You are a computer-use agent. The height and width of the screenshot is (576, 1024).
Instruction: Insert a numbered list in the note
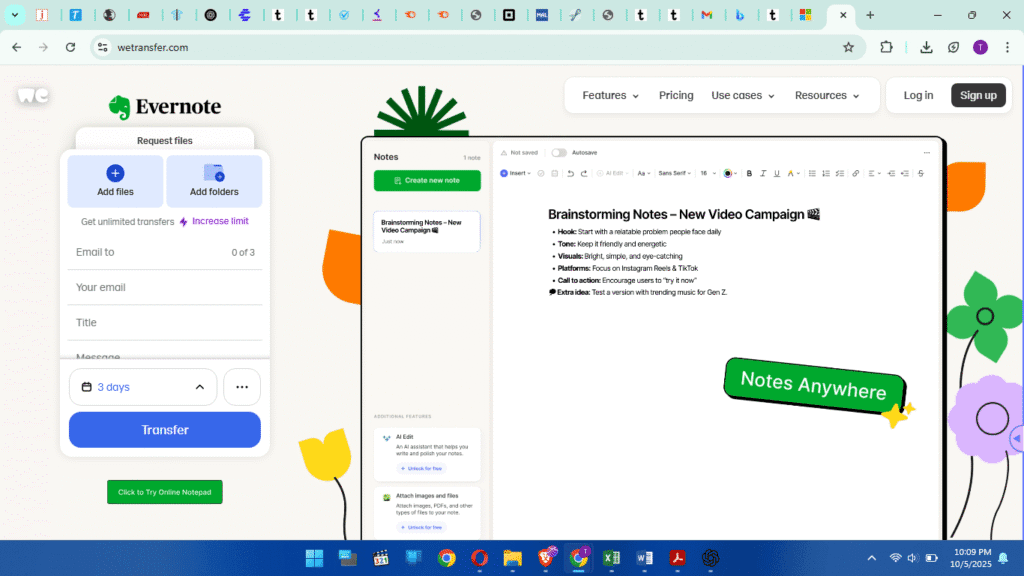(825, 174)
